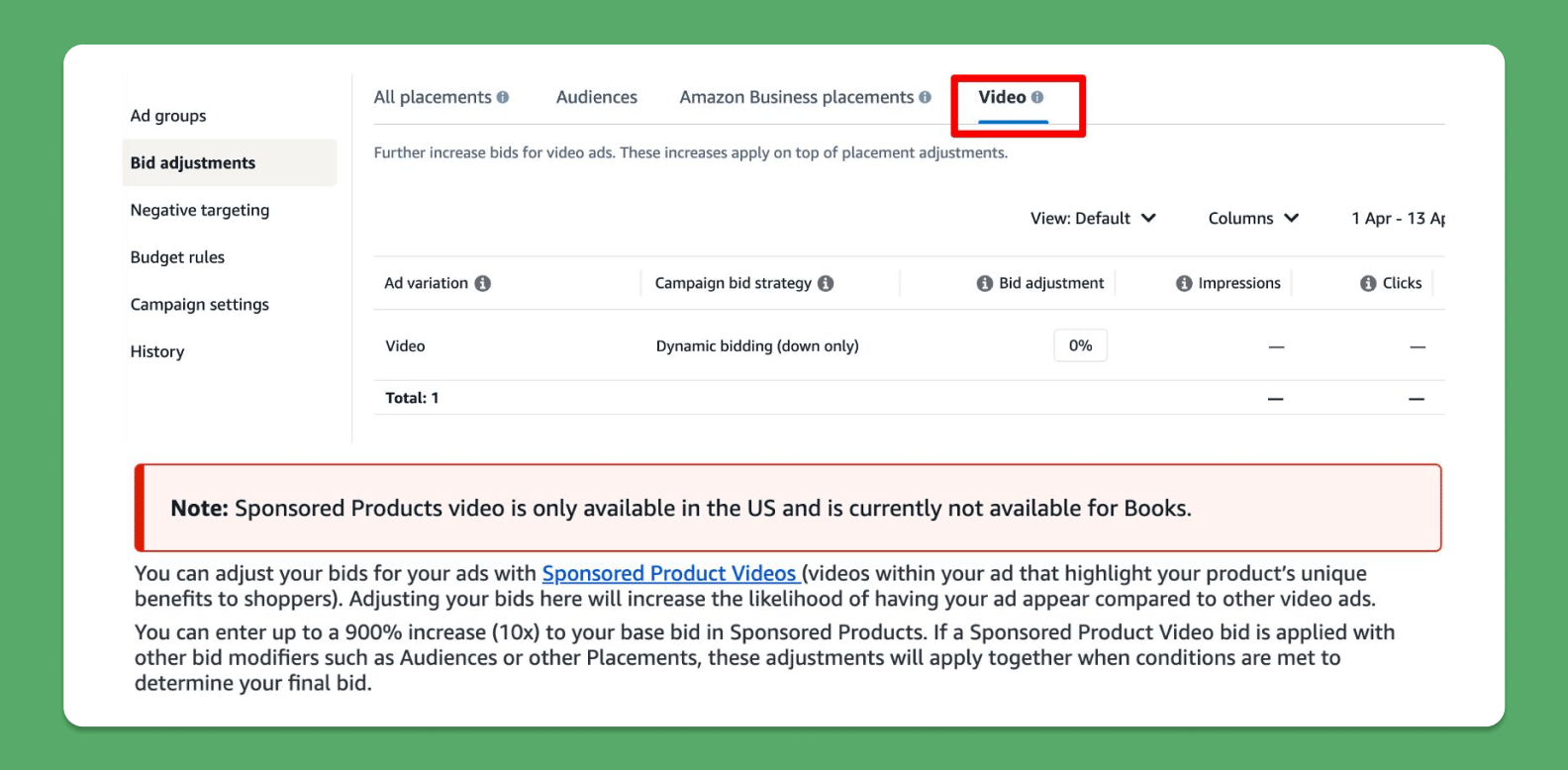Open the 1 Apr date range picker
The image size is (1568, 770).
1398,218
